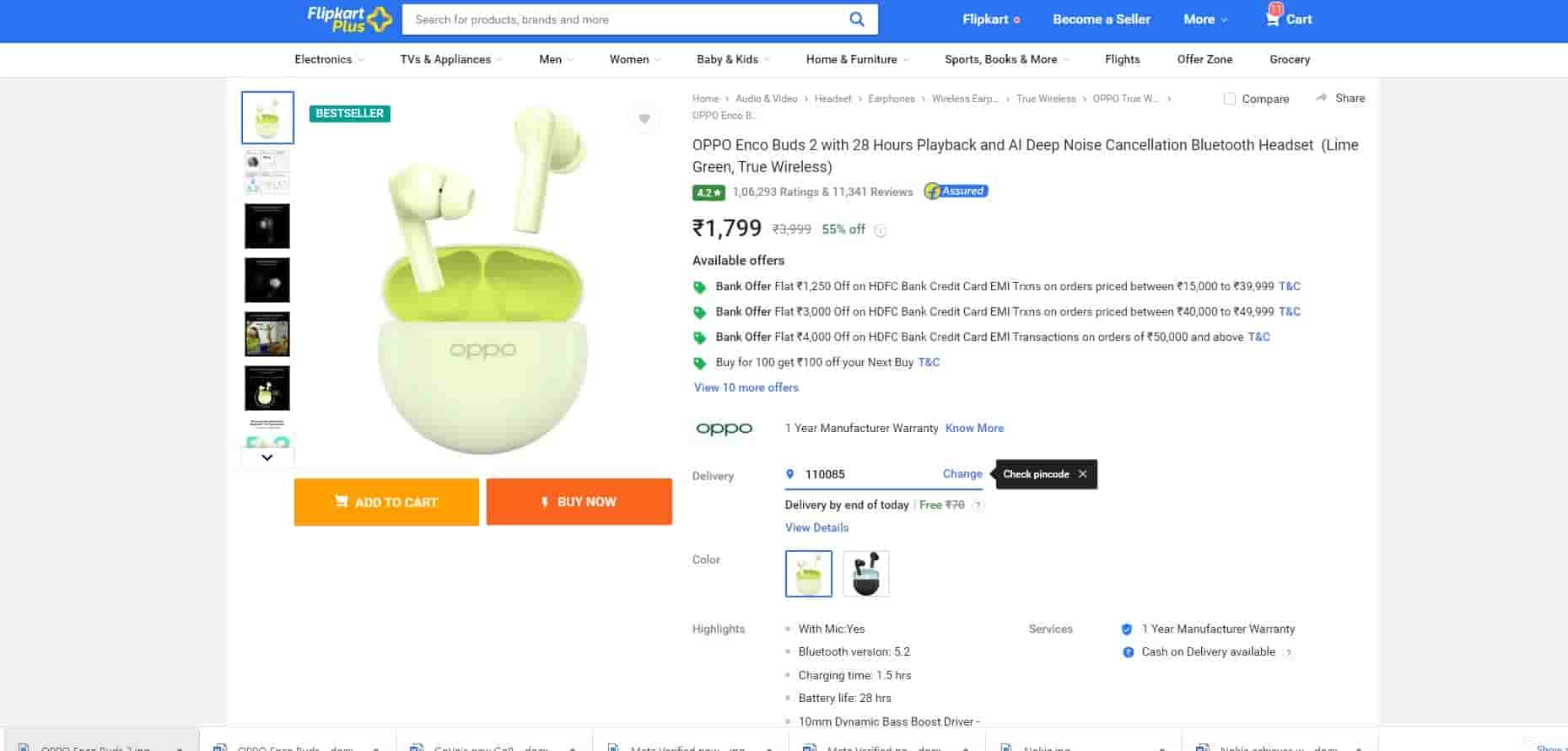
Task: Open the Electronics category dropdown
Action: tap(329, 59)
